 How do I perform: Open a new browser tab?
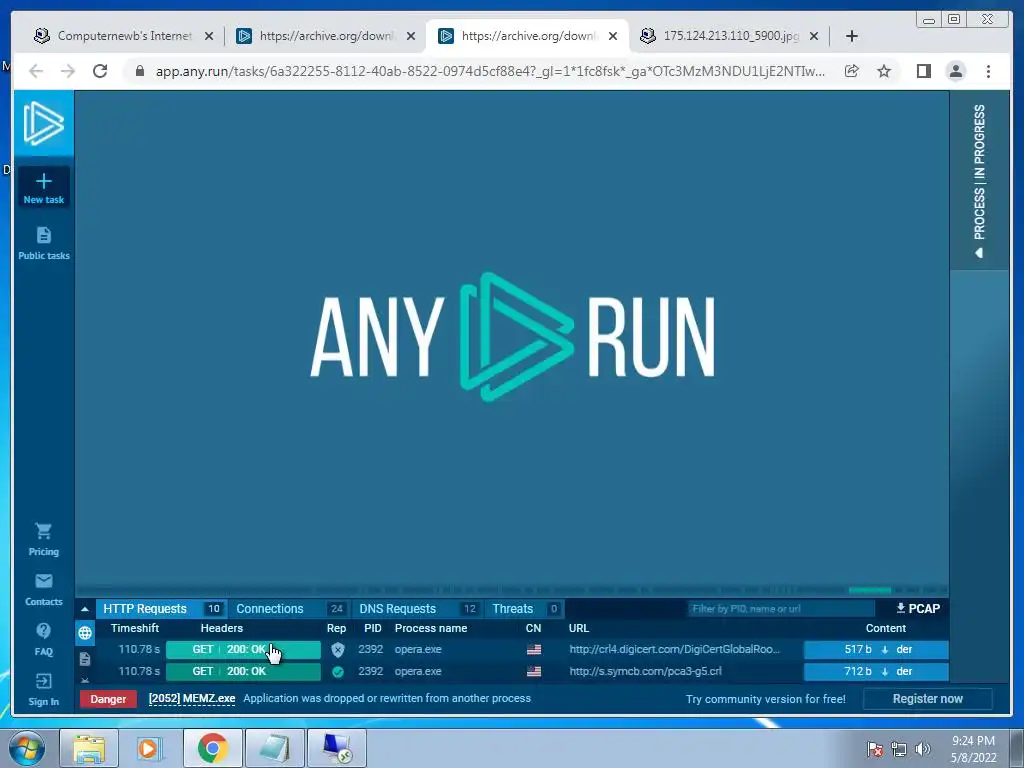(852, 36)
